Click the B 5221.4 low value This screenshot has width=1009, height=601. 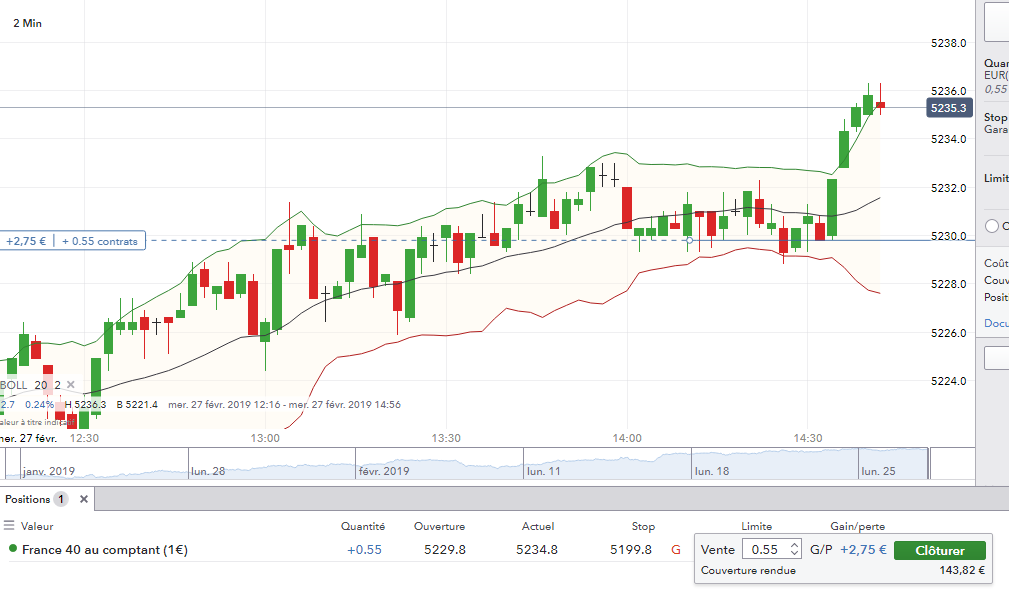pos(137,405)
